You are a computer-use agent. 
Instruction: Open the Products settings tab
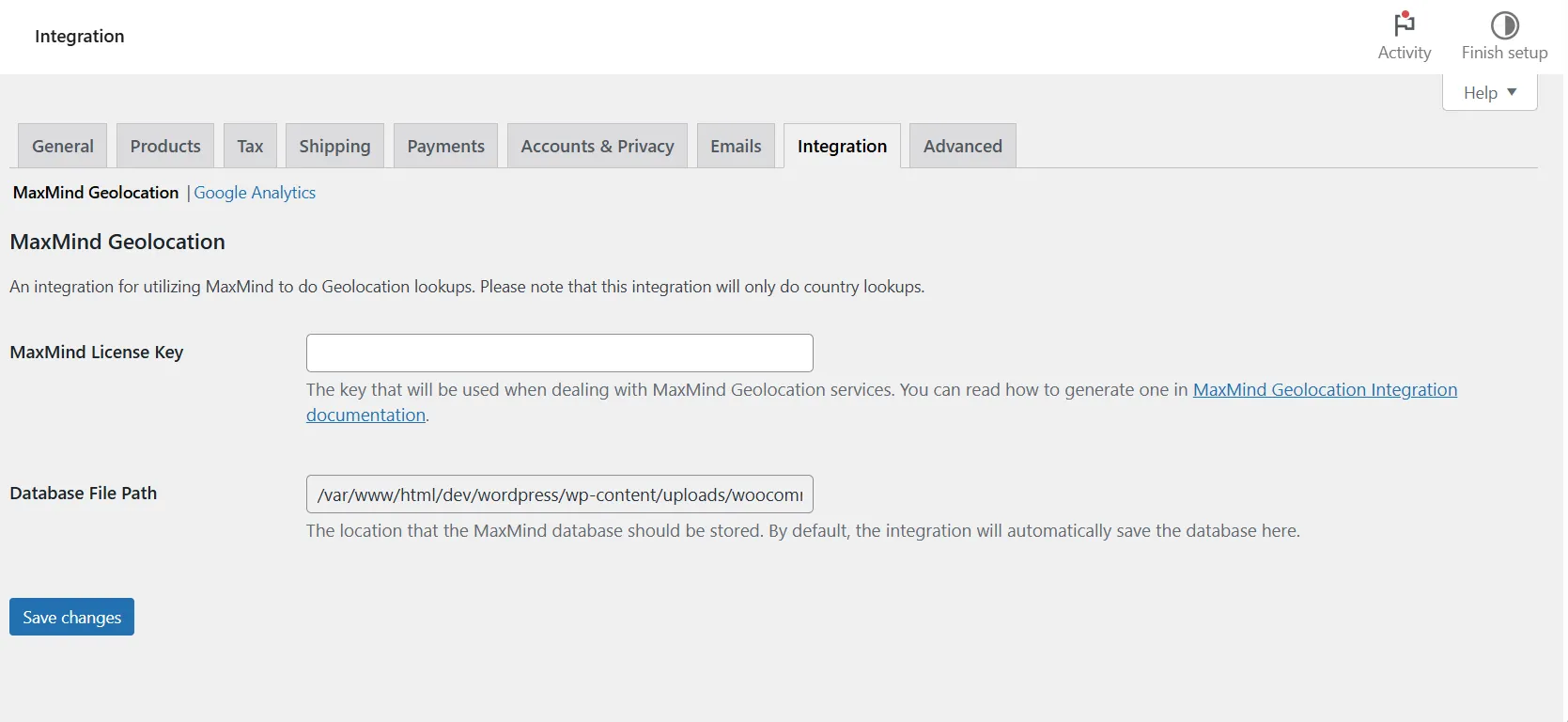(165, 146)
